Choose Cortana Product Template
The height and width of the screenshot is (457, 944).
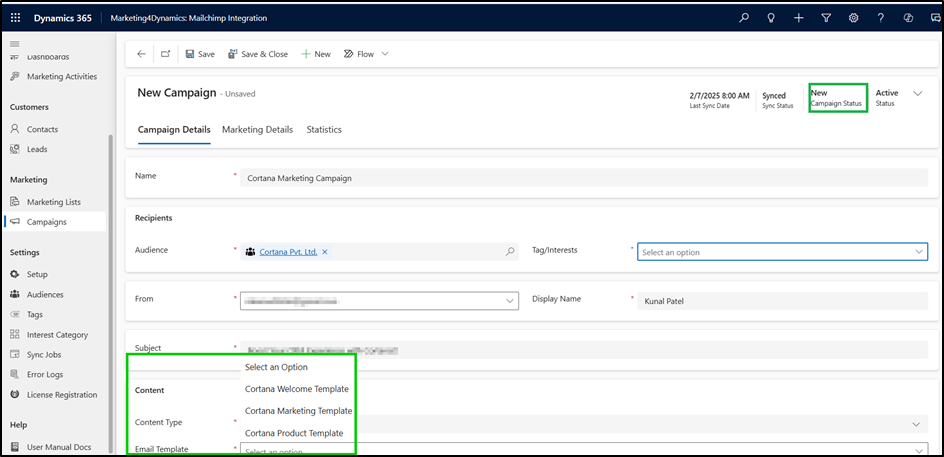tap(294, 434)
